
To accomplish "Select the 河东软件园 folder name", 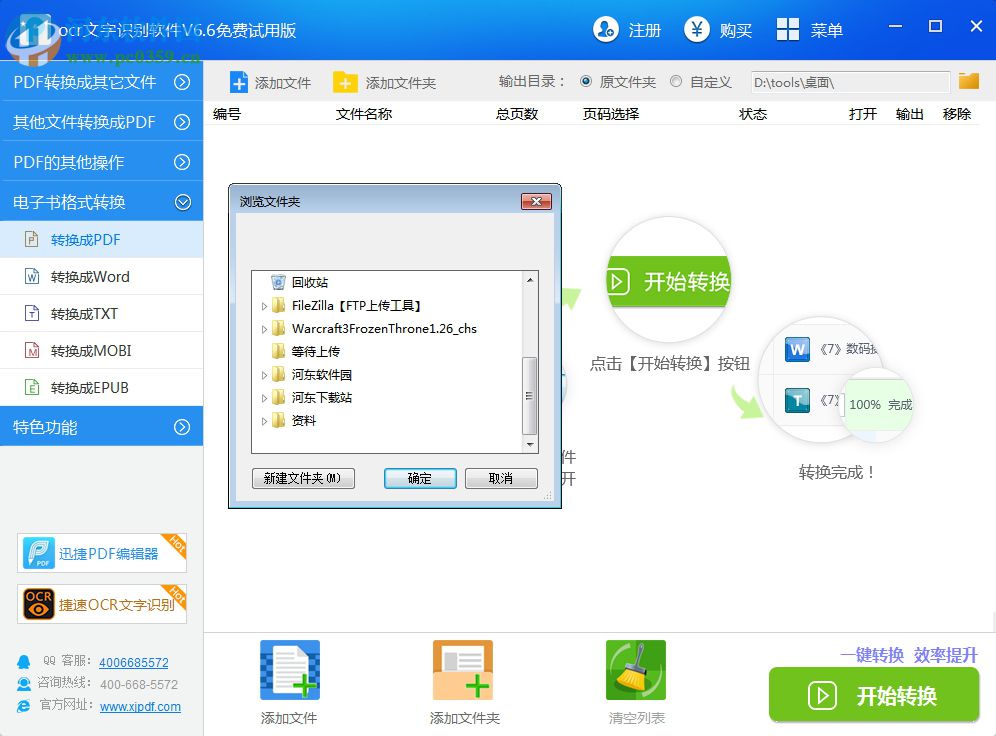I will 321,375.
